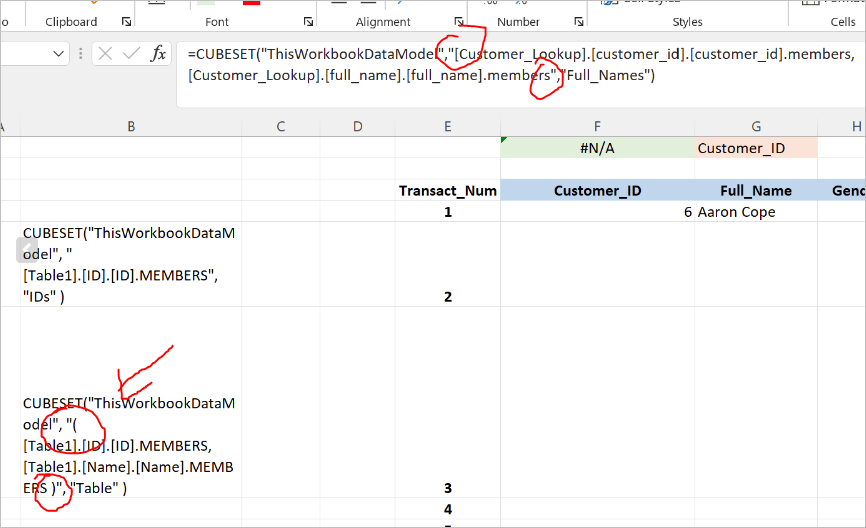Select column F header
This screenshot has width=866, height=528.
(x=597, y=126)
